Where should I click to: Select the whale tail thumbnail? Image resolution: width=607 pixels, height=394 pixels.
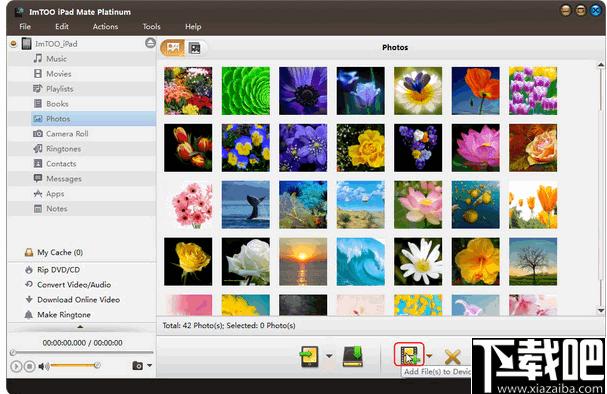(x=246, y=205)
